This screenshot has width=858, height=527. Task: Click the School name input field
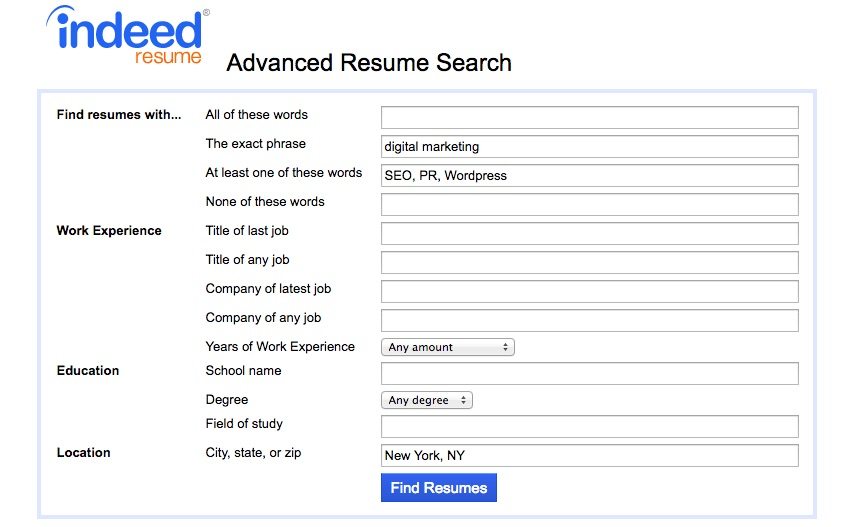coord(590,373)
